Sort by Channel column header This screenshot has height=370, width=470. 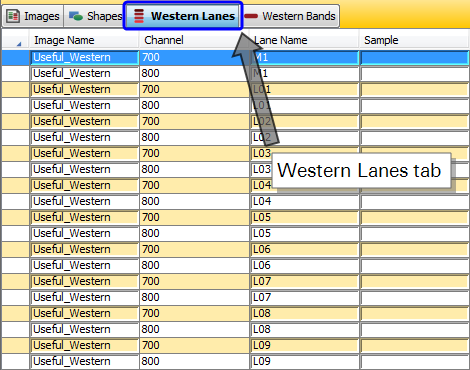(194, 40)
